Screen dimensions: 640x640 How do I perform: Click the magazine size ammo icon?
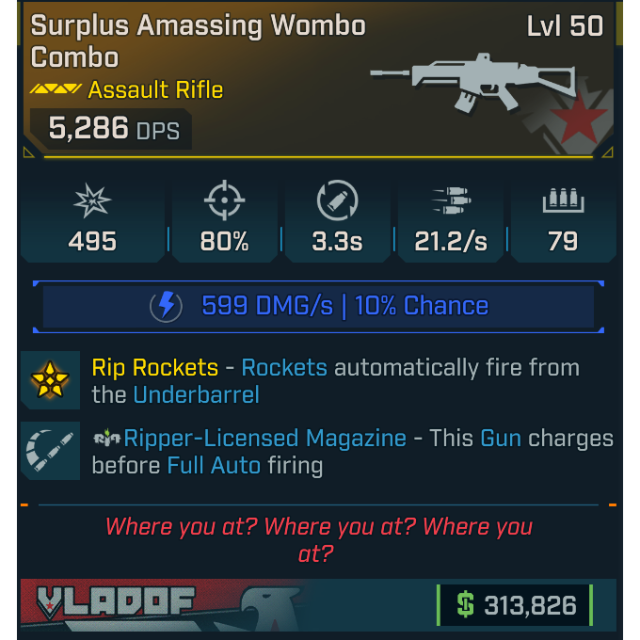pyautogui.click(x=563, y=200)
